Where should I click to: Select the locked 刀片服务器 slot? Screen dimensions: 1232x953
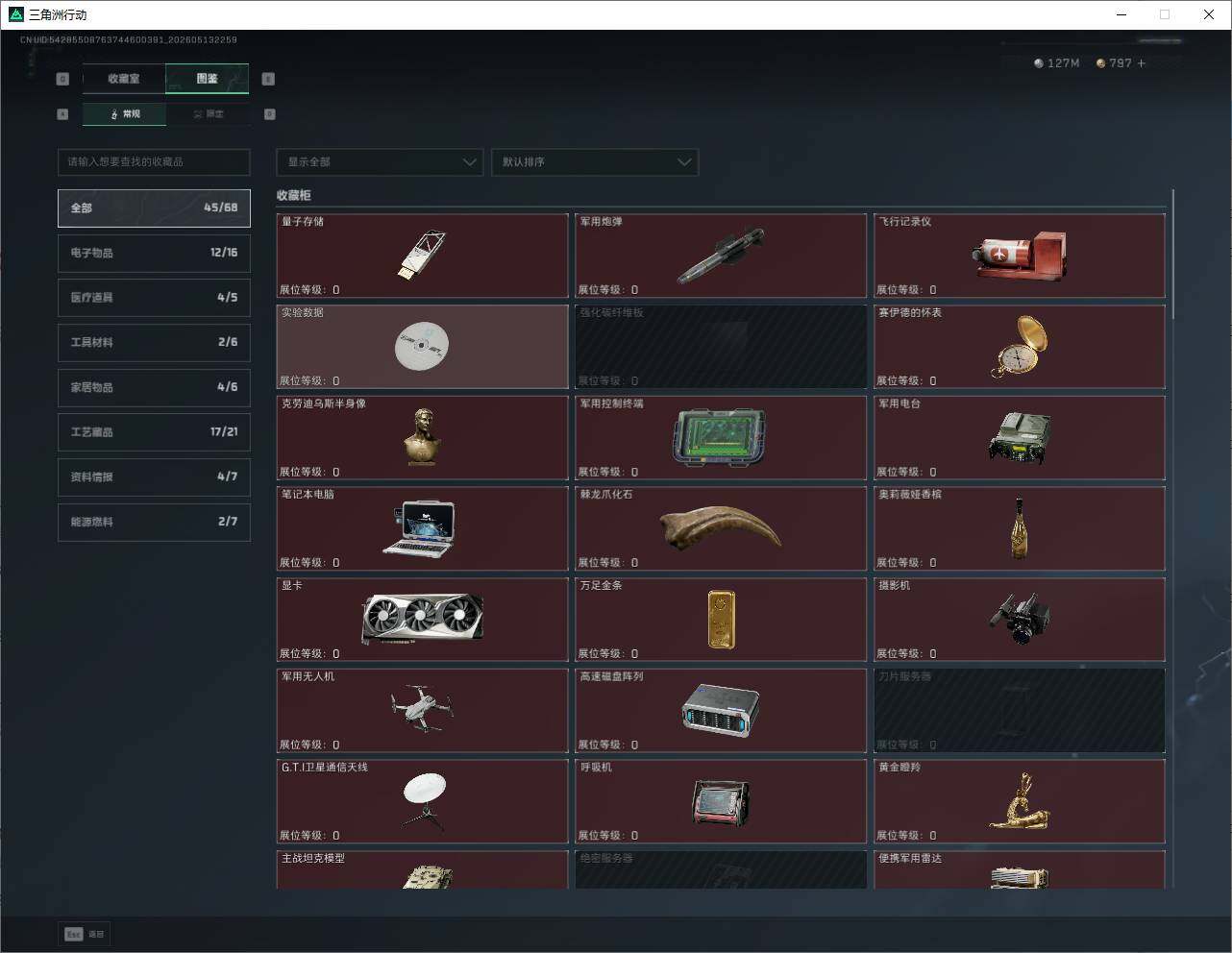click(1020, 711)
